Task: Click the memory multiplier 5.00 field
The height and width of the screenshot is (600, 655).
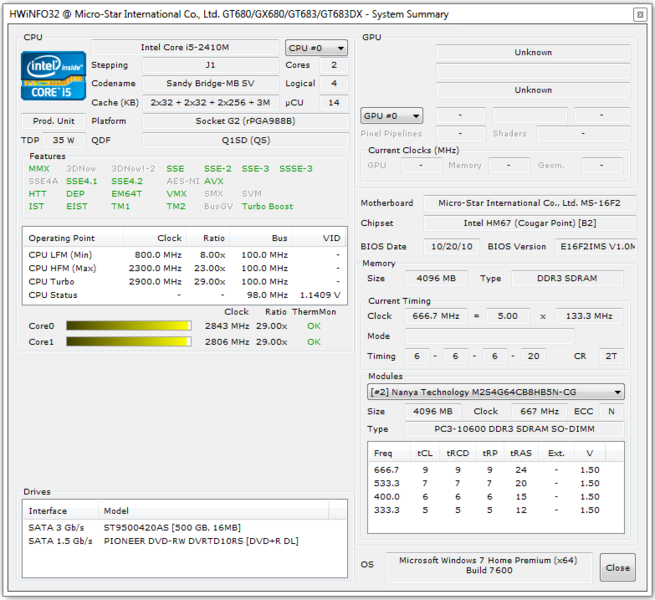Action: (x=508, y=316)
